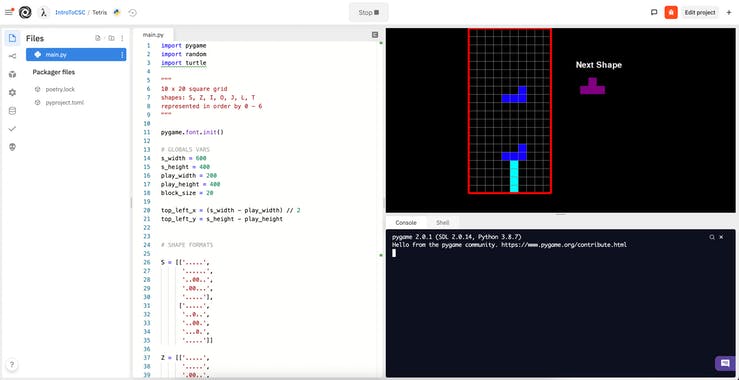The image size is (739, 380).
Task: Open the Database sidebar icon
Action: 13,111
